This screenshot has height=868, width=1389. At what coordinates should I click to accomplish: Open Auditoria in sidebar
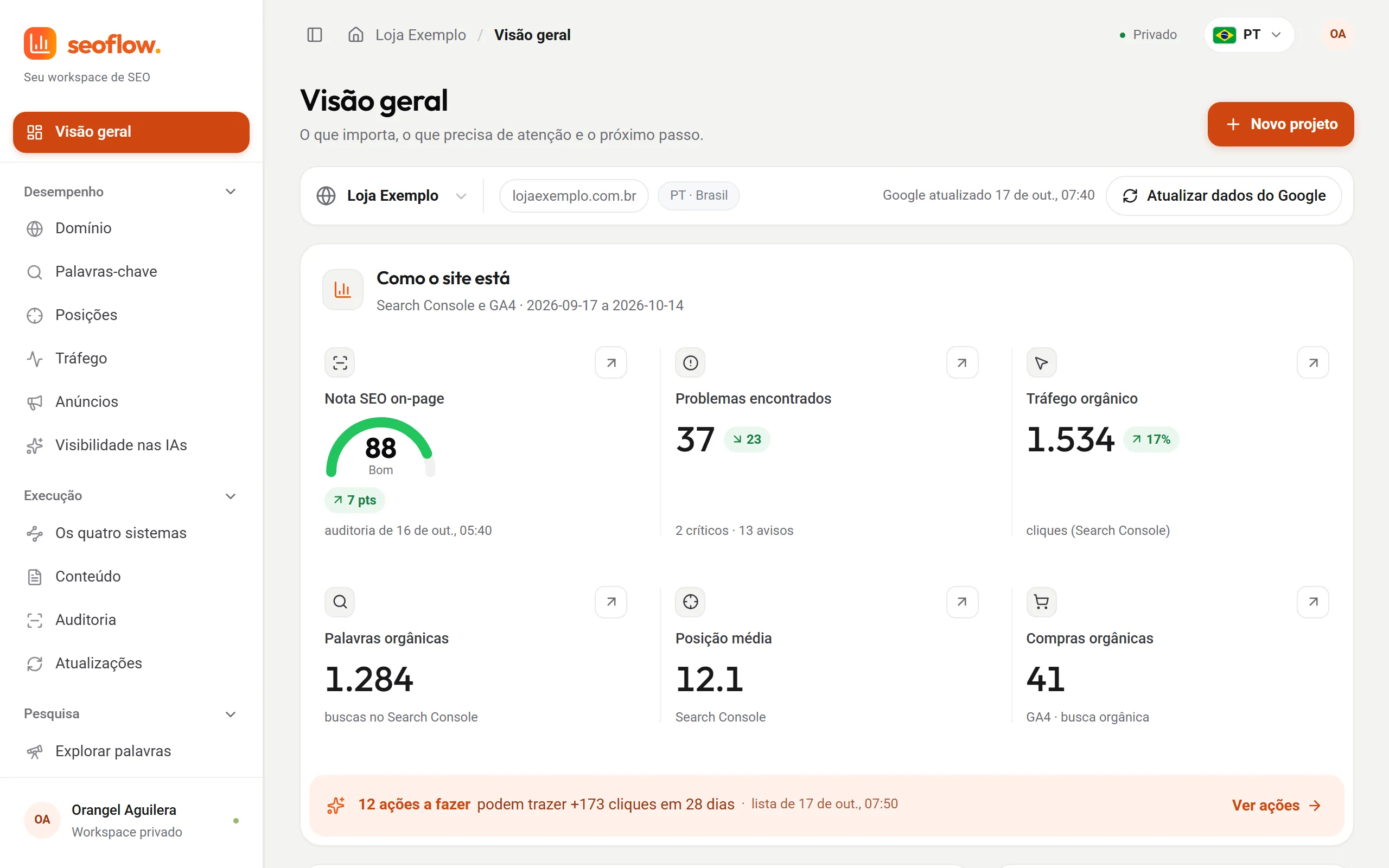pyautogui.click(x=131, y=620)
